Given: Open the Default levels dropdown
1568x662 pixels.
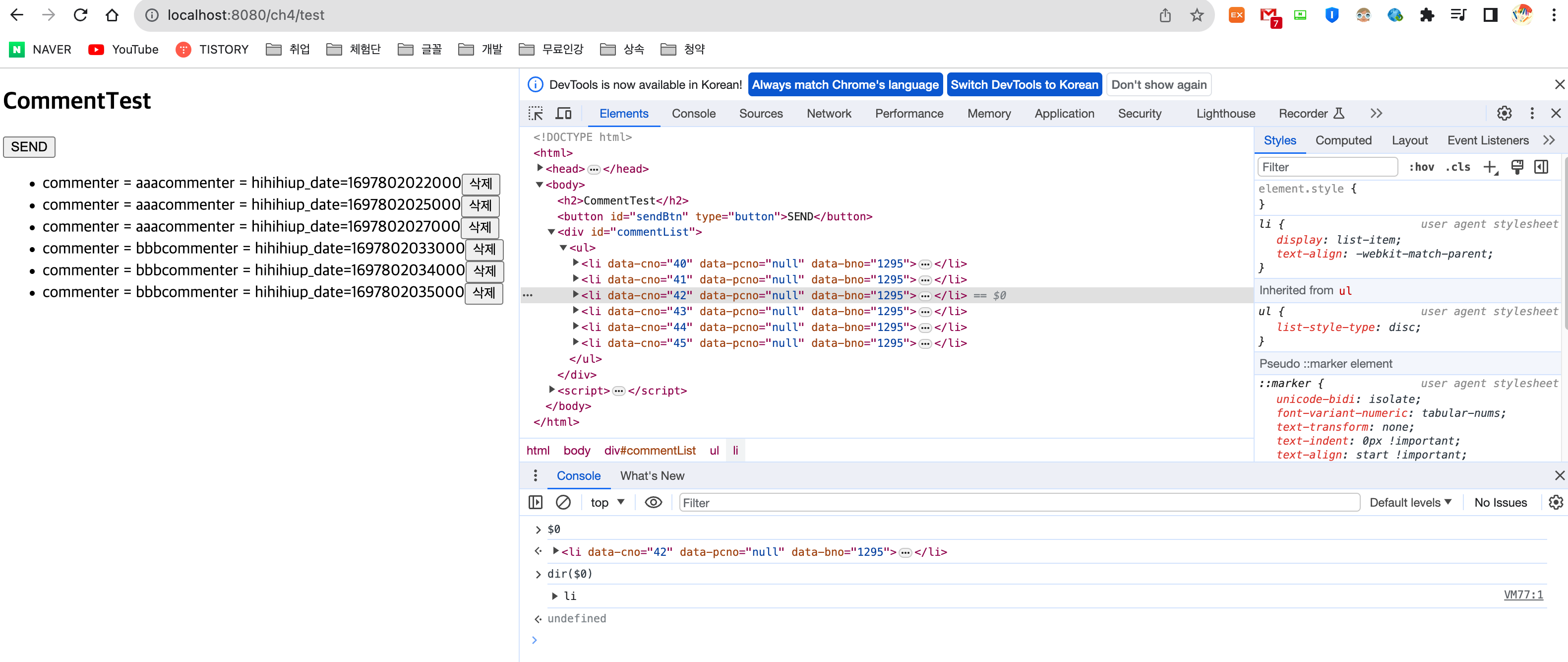Looking at the screenshot, I should [1410, 502].
